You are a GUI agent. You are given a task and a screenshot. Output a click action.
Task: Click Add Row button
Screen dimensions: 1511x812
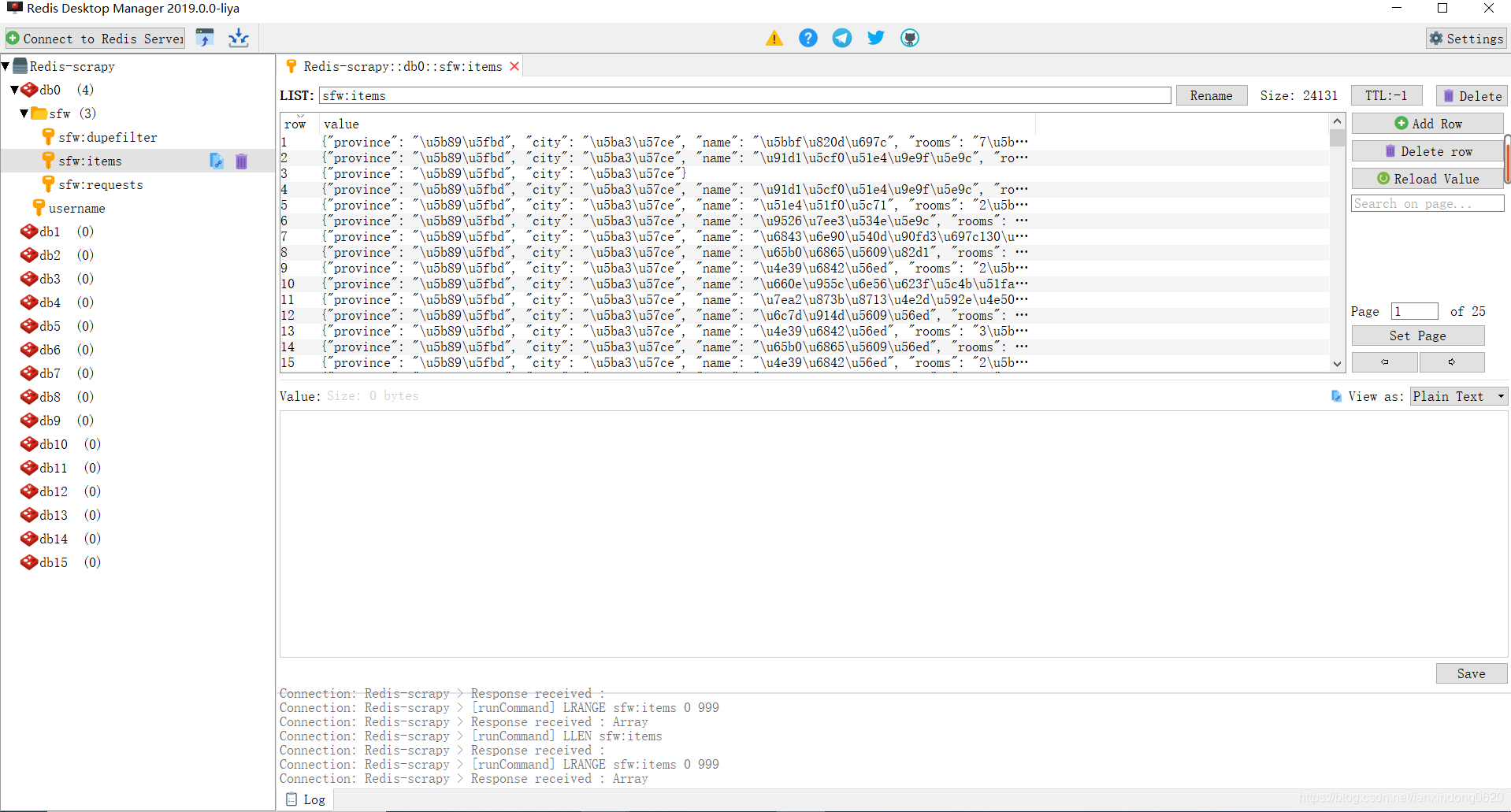click(1427, 124)
